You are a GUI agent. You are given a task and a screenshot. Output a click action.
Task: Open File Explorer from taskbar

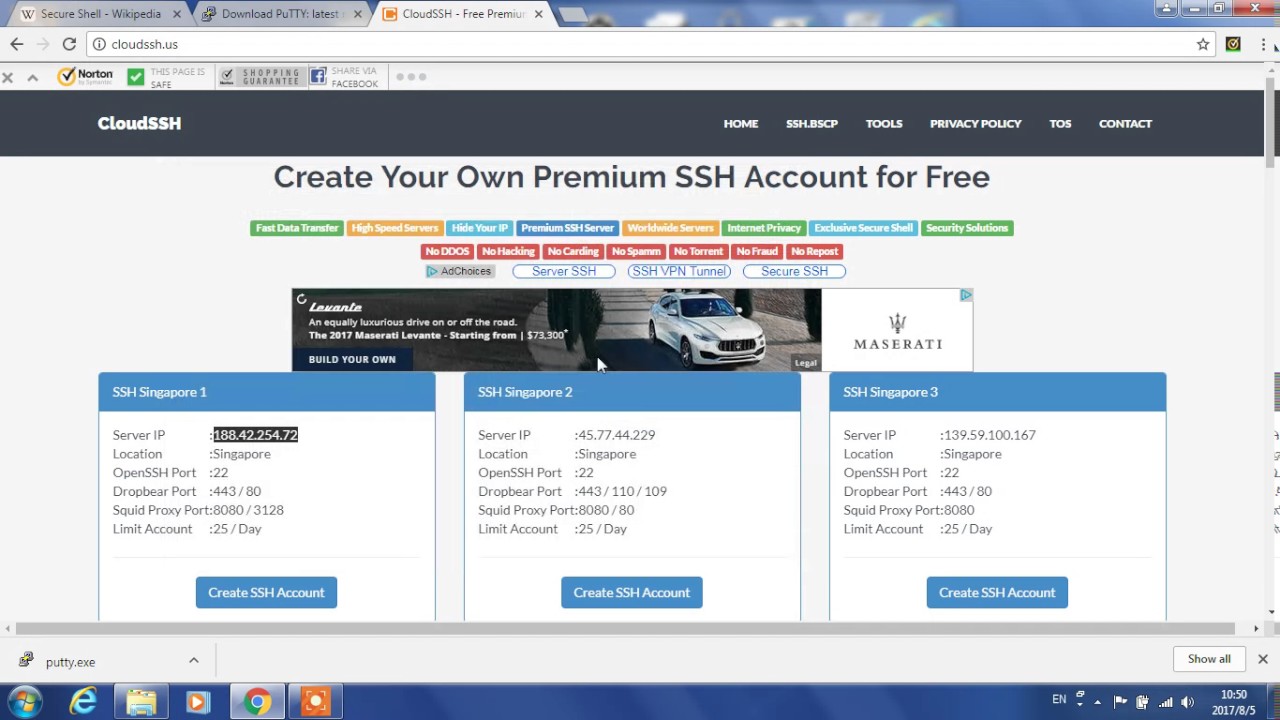(x=141, y=702)
